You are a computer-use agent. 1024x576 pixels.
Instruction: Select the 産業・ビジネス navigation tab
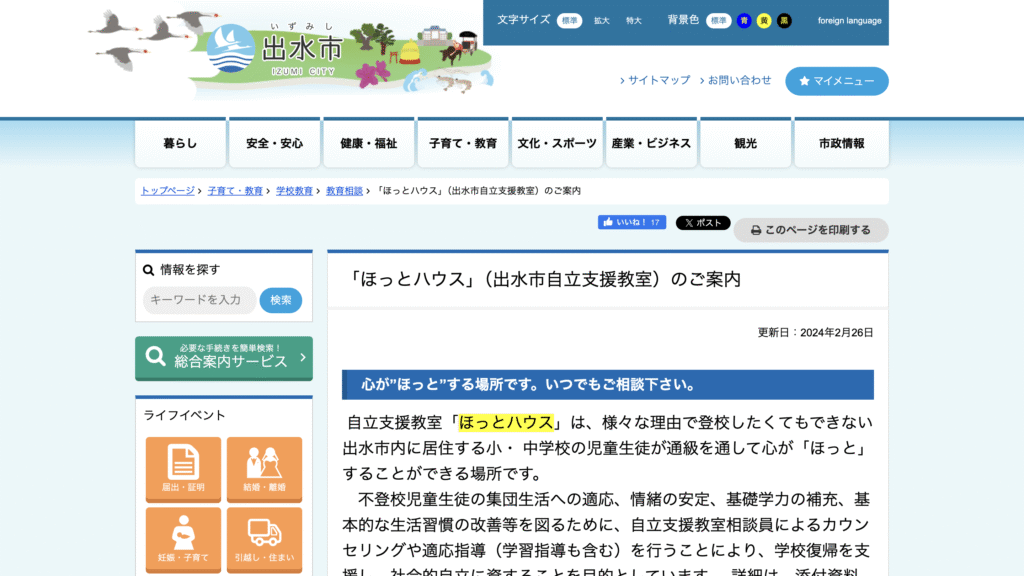tap(651, 142)
